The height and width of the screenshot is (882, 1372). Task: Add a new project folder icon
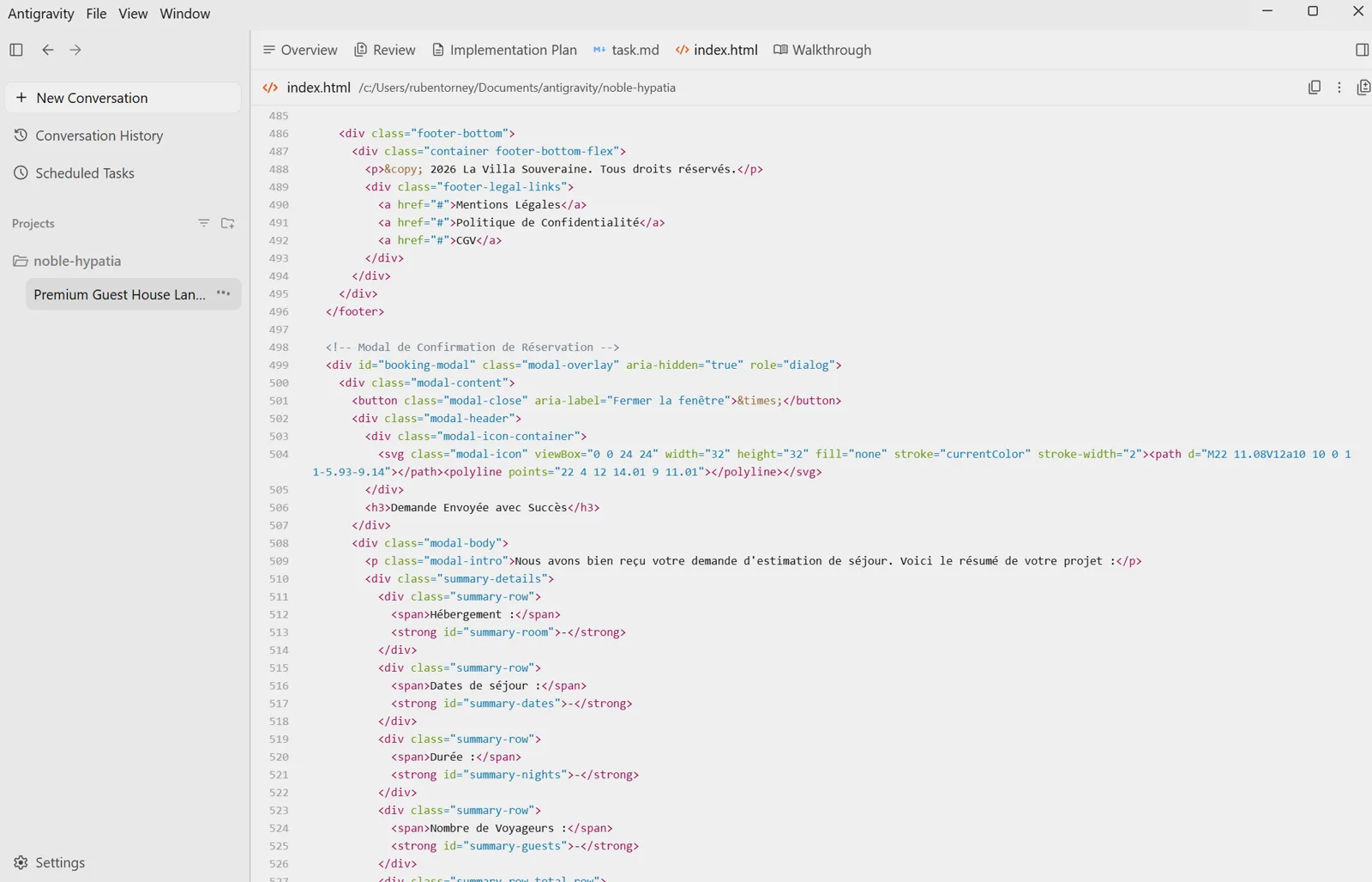pos(228,223)
